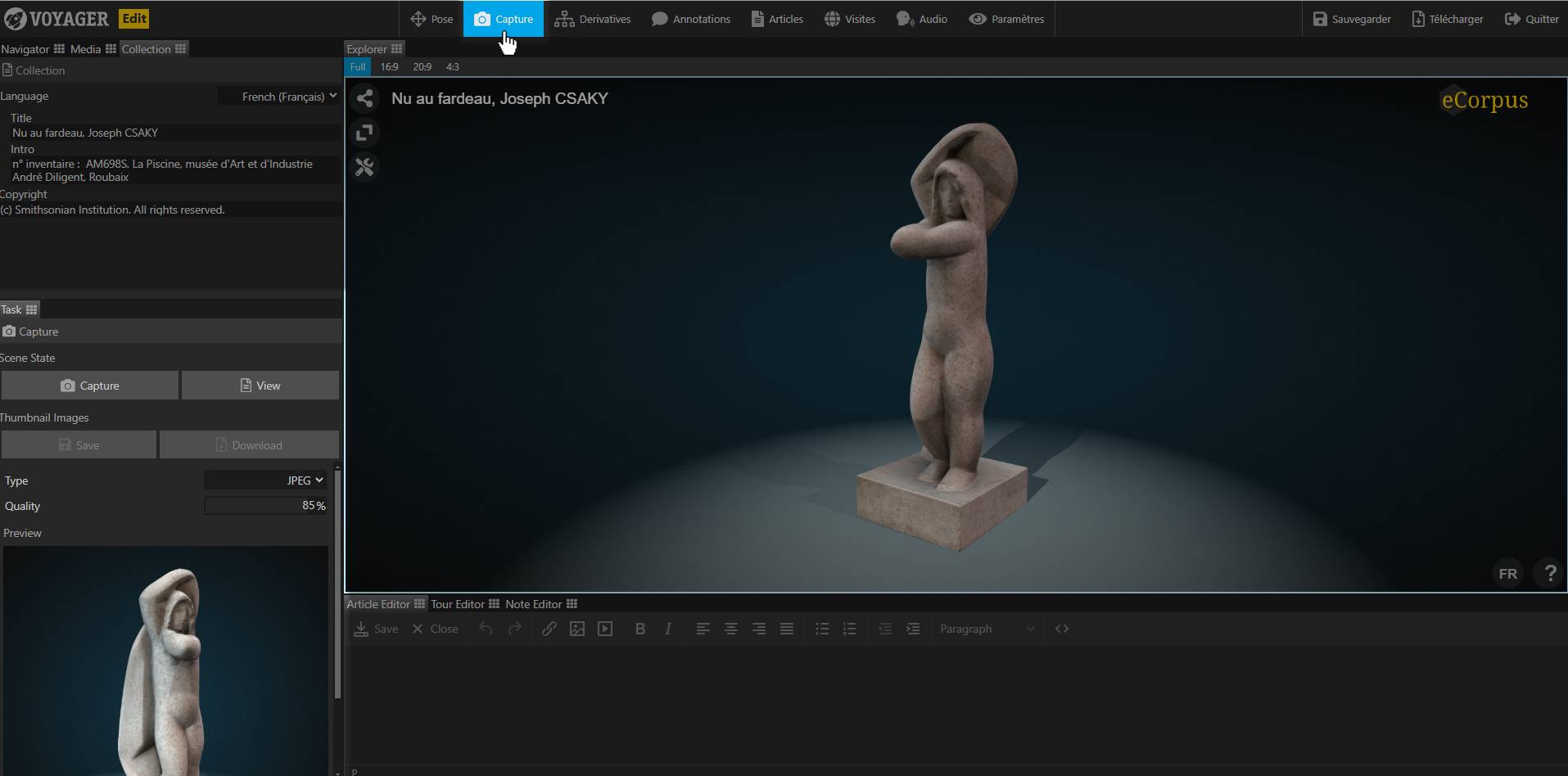Open the Language dropdown French (Français)
The height and width of the screenshot is (776, 1568).
tap(279, 97)
